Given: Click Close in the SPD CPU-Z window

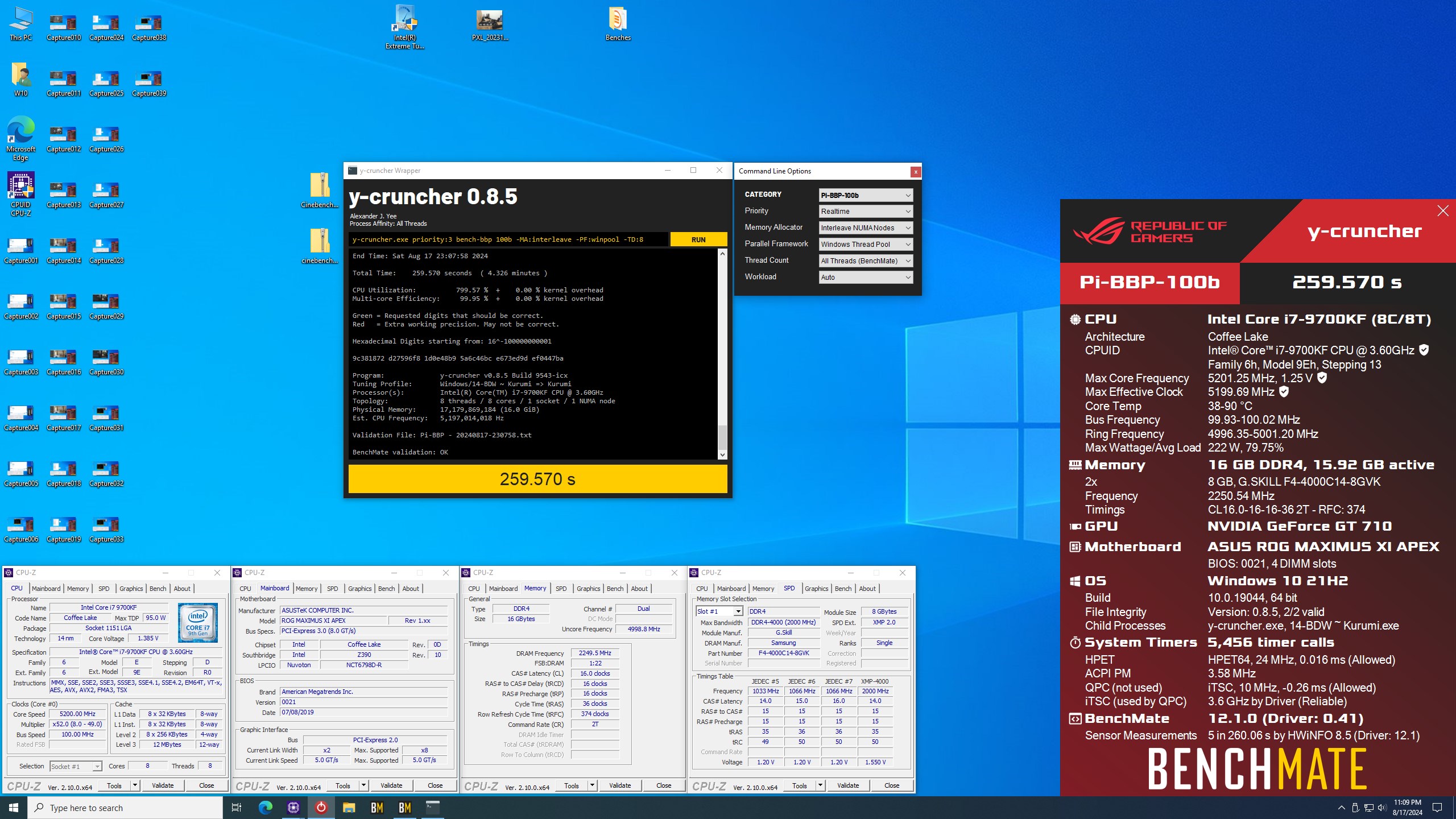Looking at the screenshot, I should [x=892, y=785].
